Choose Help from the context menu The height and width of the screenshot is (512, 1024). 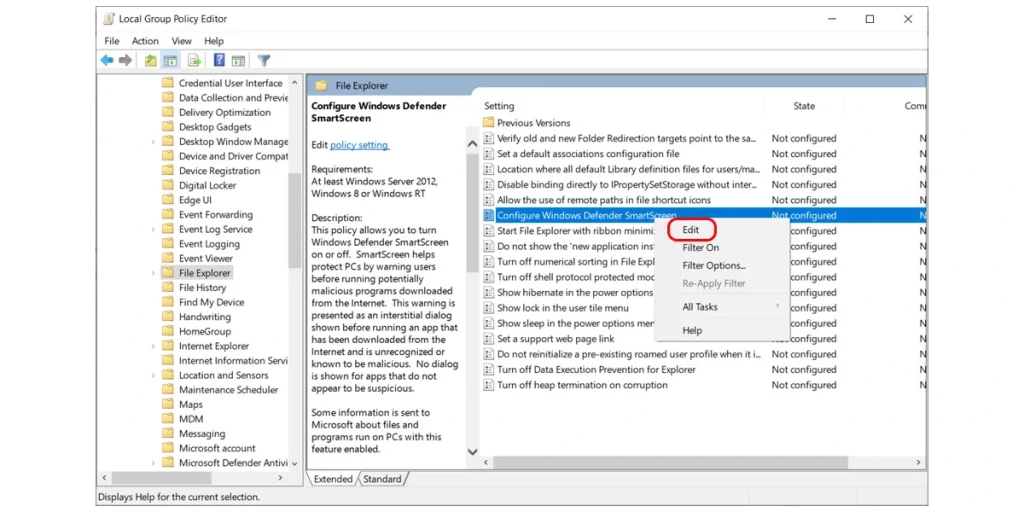[692, 330]
